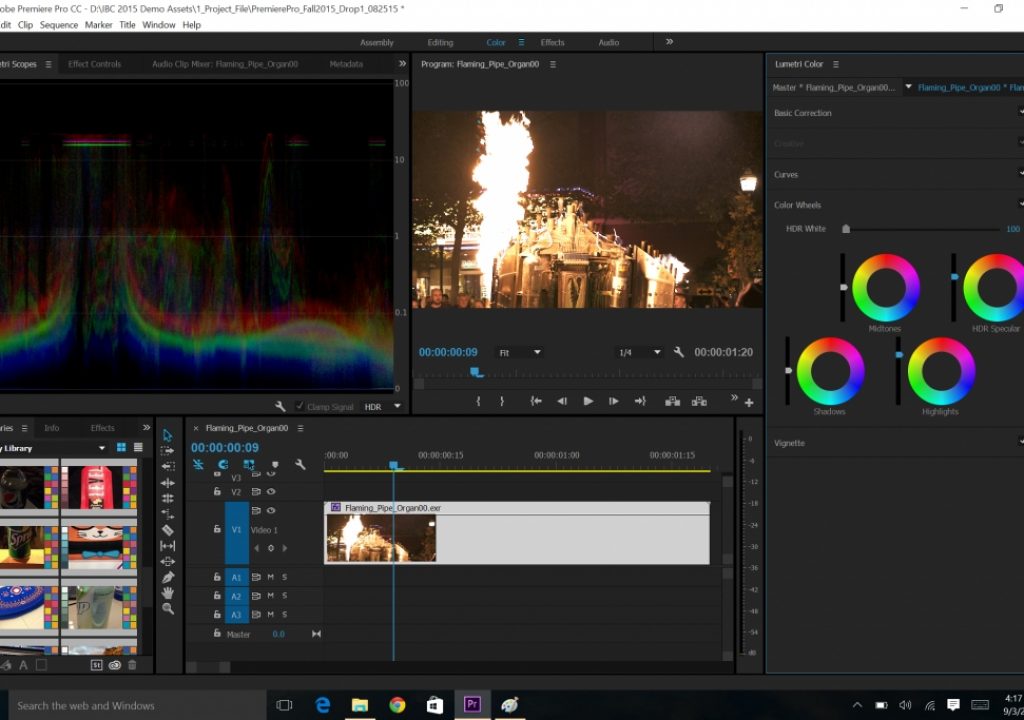Open the Sequence menu
The height and width of the screenshot is (720, 1024).
coord(59,25)
